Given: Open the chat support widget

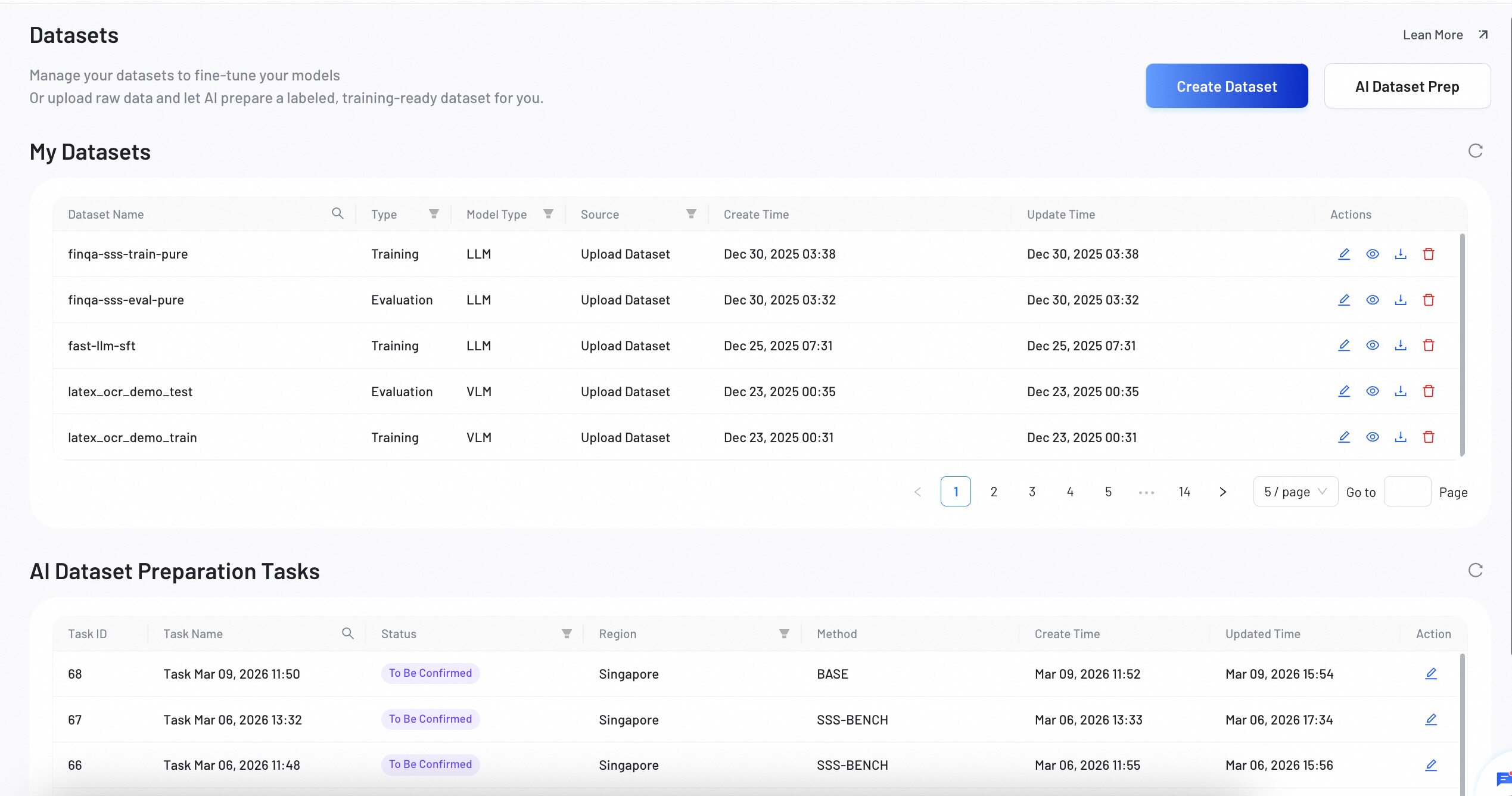Looking at the screenshot, I should tap(1502, 779).
